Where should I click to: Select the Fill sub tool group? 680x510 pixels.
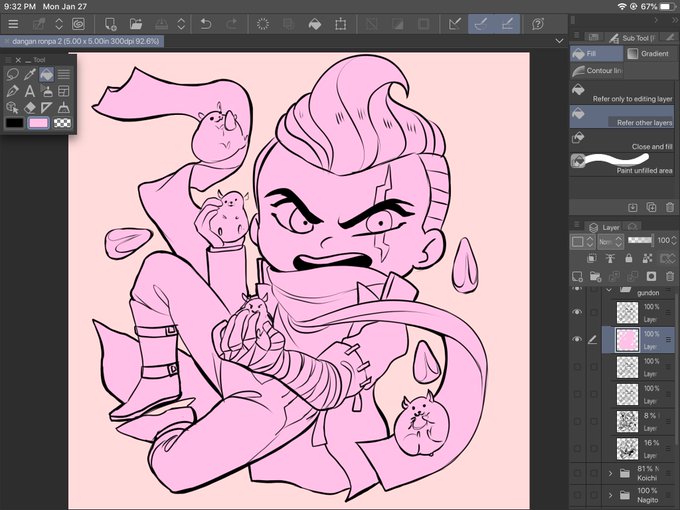point(597,54)
